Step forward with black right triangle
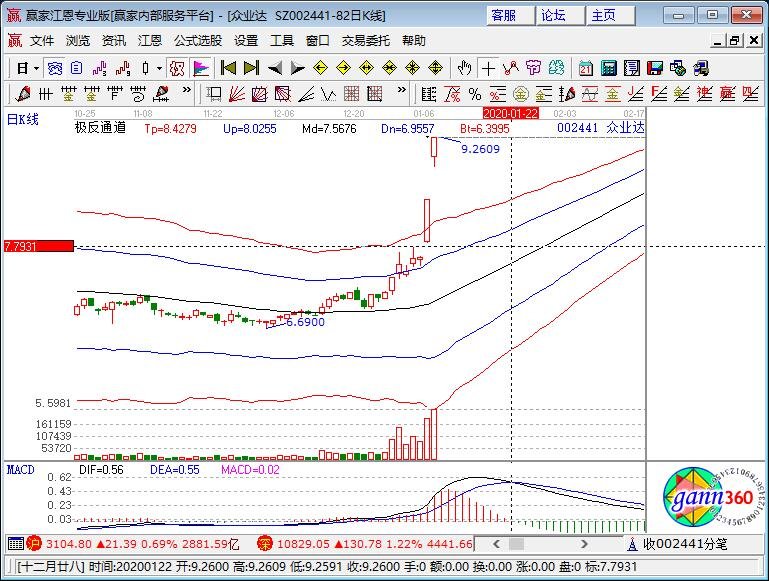This screenshot has height=581, width=769. 297,68
